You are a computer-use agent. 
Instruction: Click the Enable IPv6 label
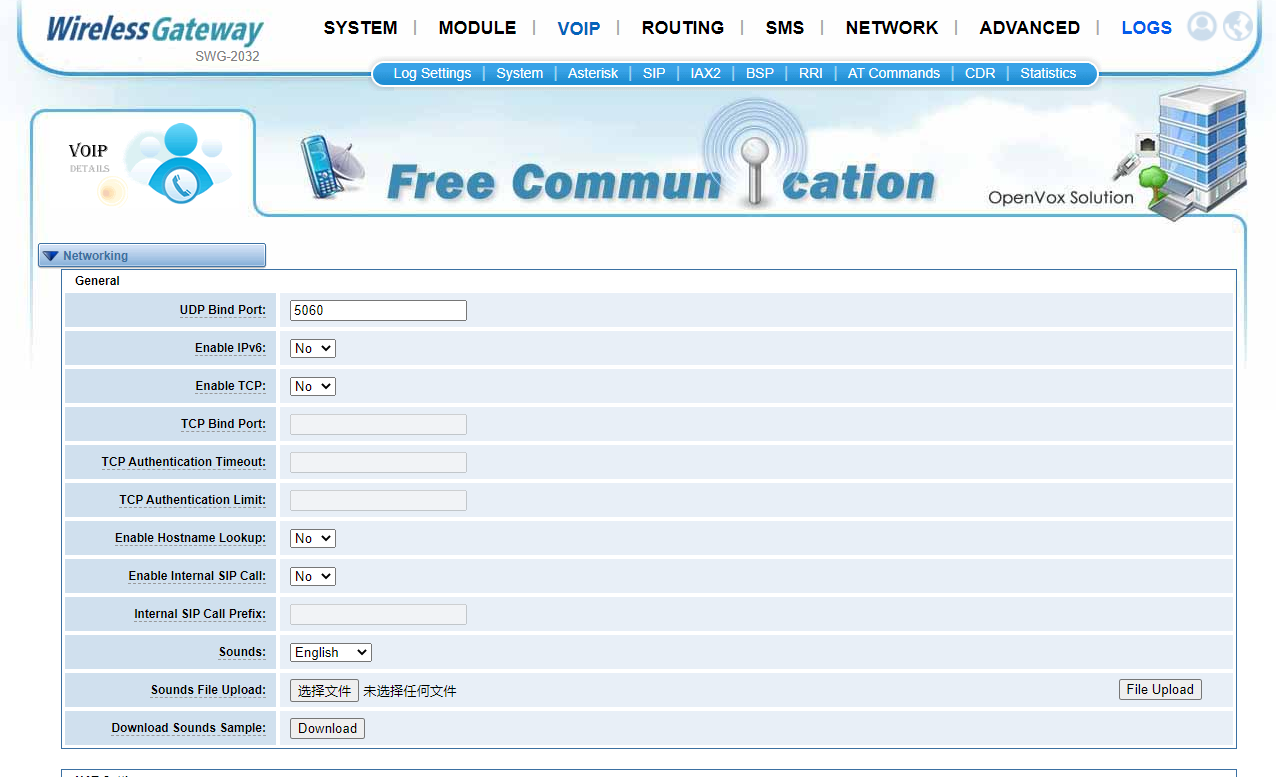pos(231,348)
